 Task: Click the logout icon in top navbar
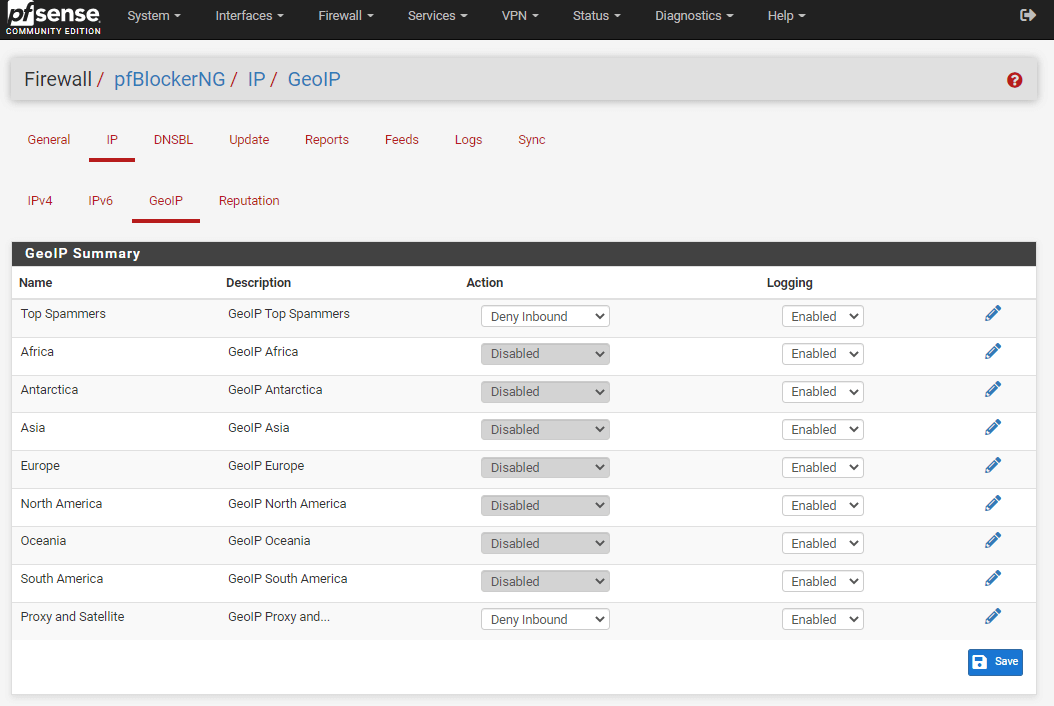1027,16
